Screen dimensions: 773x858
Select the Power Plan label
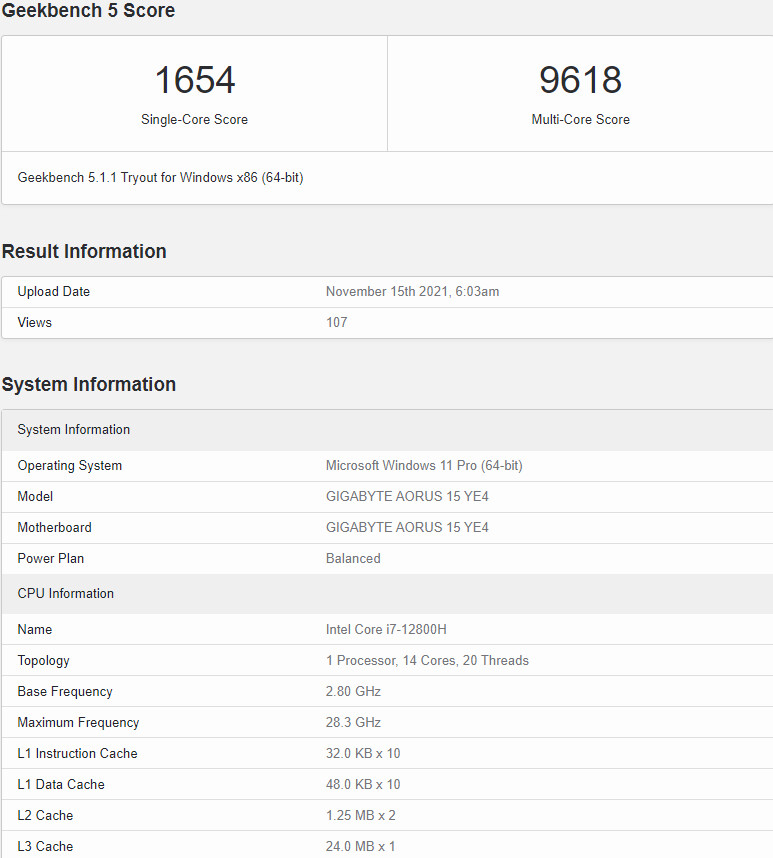coord(51,559)
